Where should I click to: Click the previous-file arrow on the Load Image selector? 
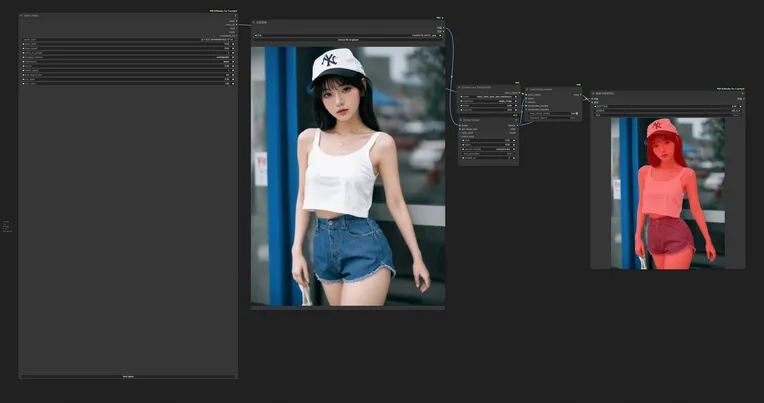pos(255,35)
